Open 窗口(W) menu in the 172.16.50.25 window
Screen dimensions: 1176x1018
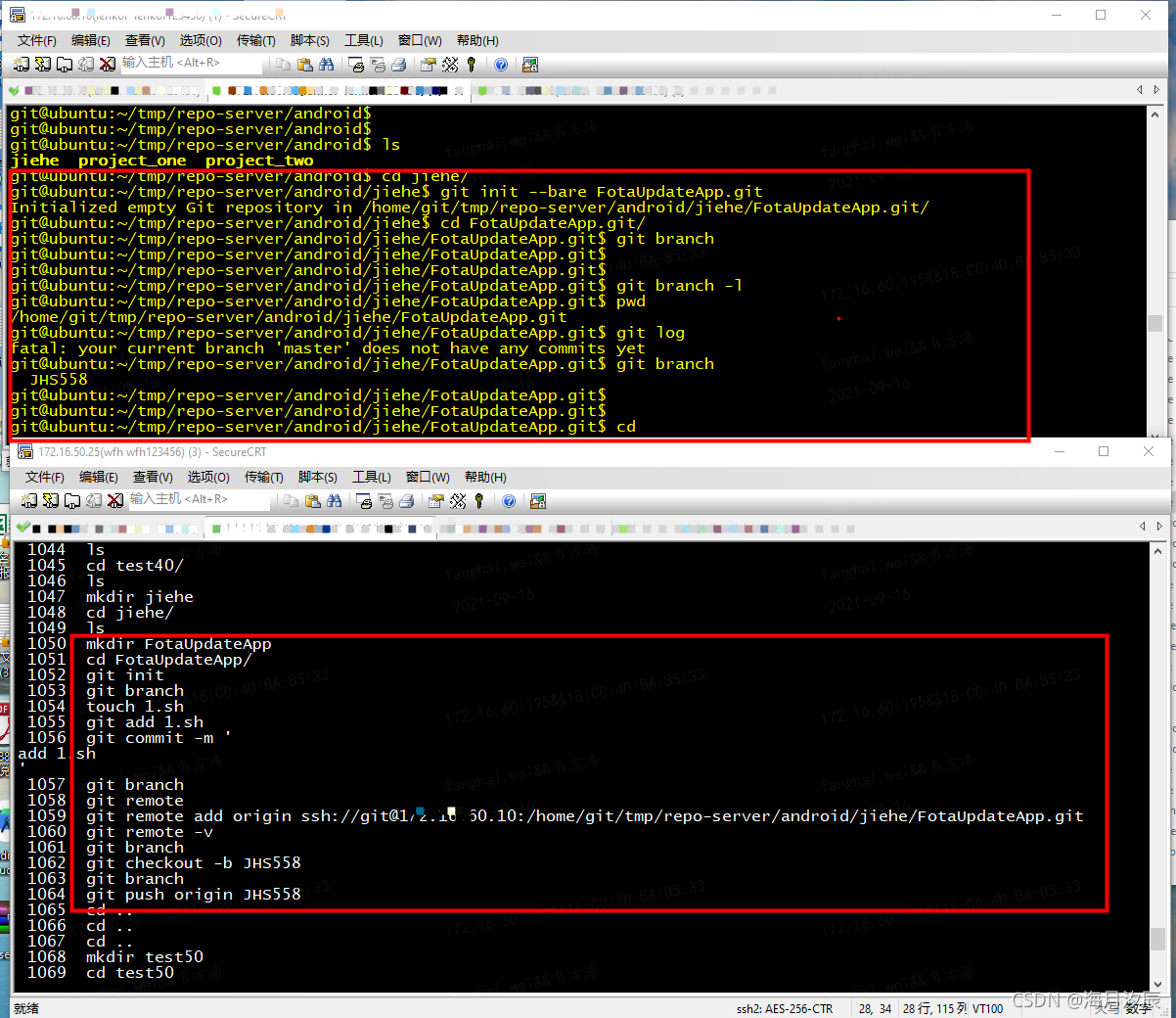point(428,477)
